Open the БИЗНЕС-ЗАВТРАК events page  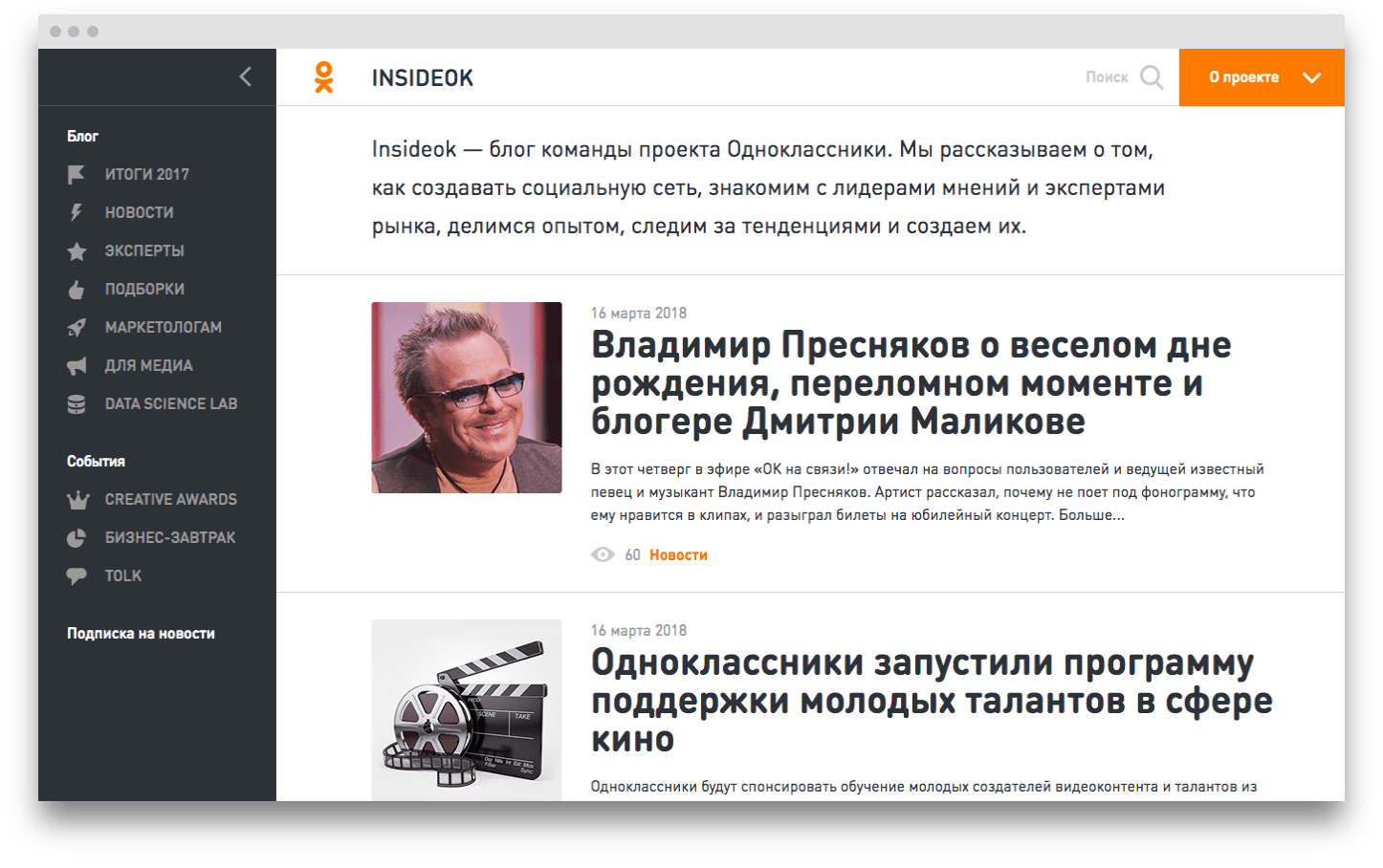pyautogui.click(x=170, y=537)
